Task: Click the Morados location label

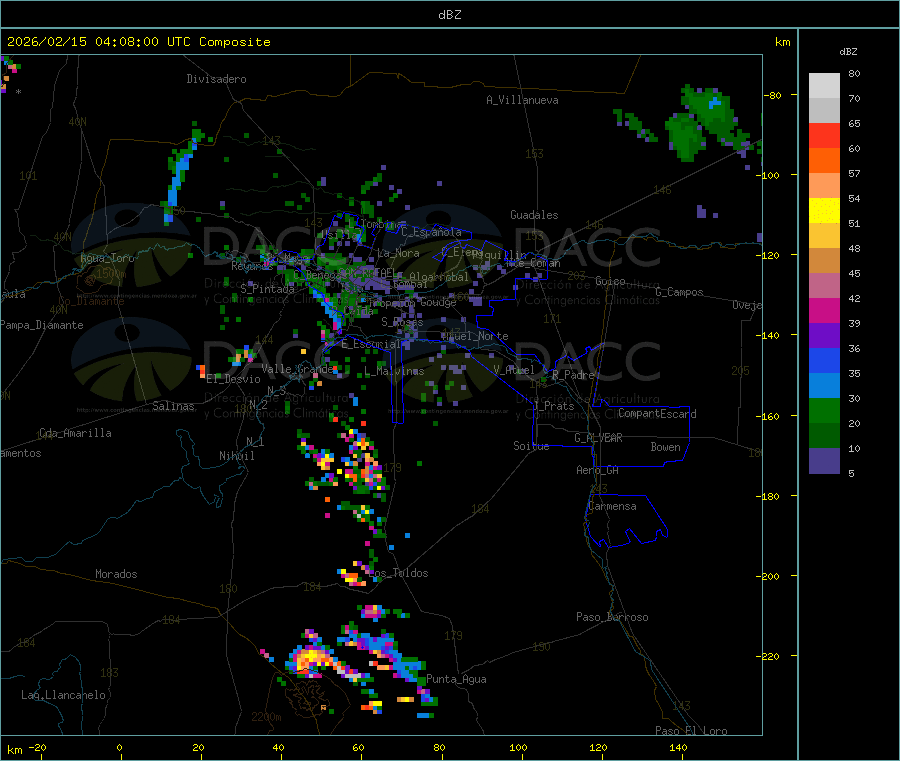Action: 116,574
